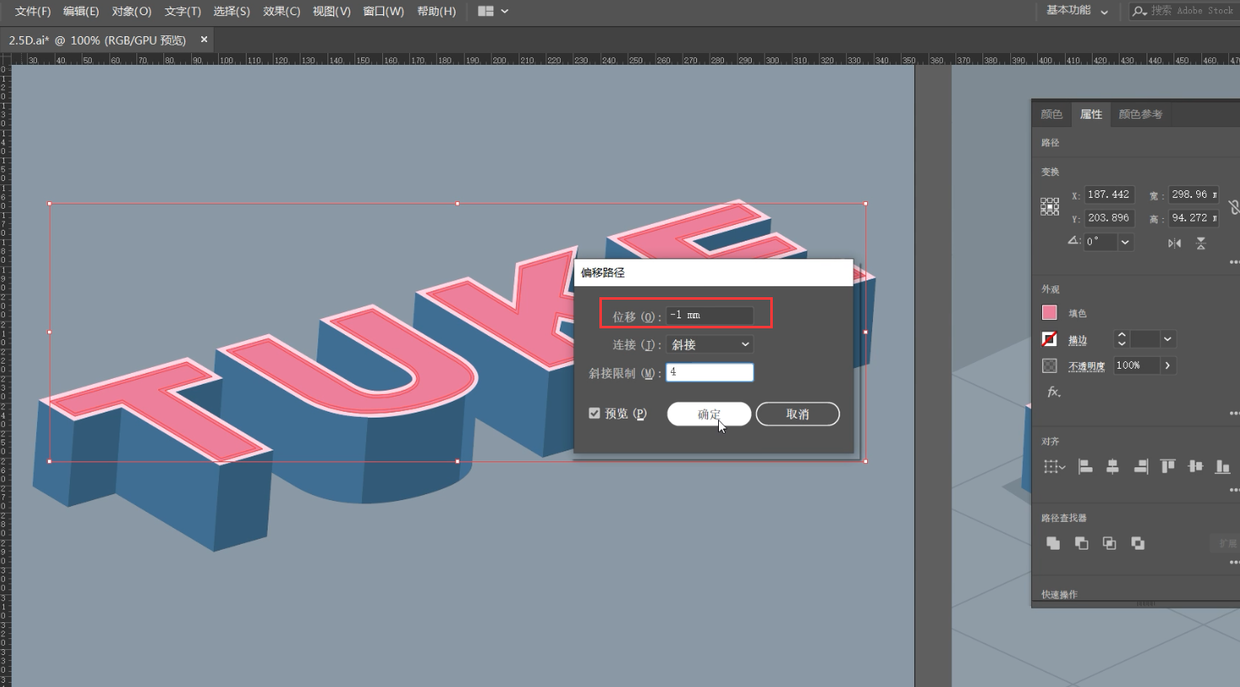Click the Pathfinder minus front icon
Image resolution: width=1240 pixels, height=687 pixels.
click(x=1081, y=543)
